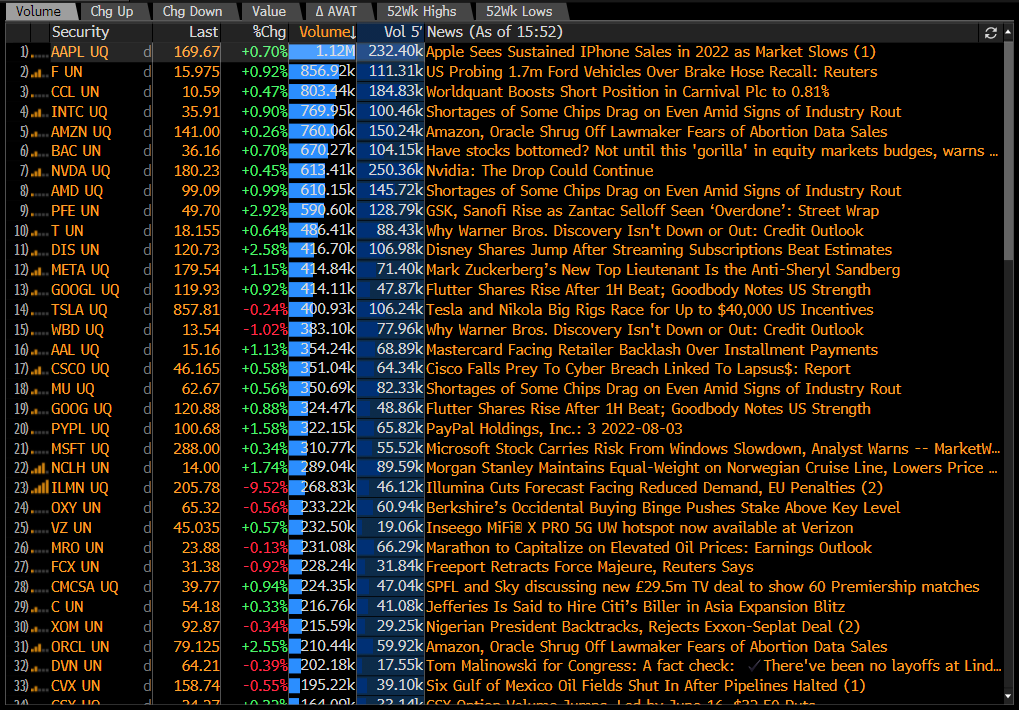Sort by the Security column header
The height and width of the screenshot is (710, 1019).
[x=81, y=32]
